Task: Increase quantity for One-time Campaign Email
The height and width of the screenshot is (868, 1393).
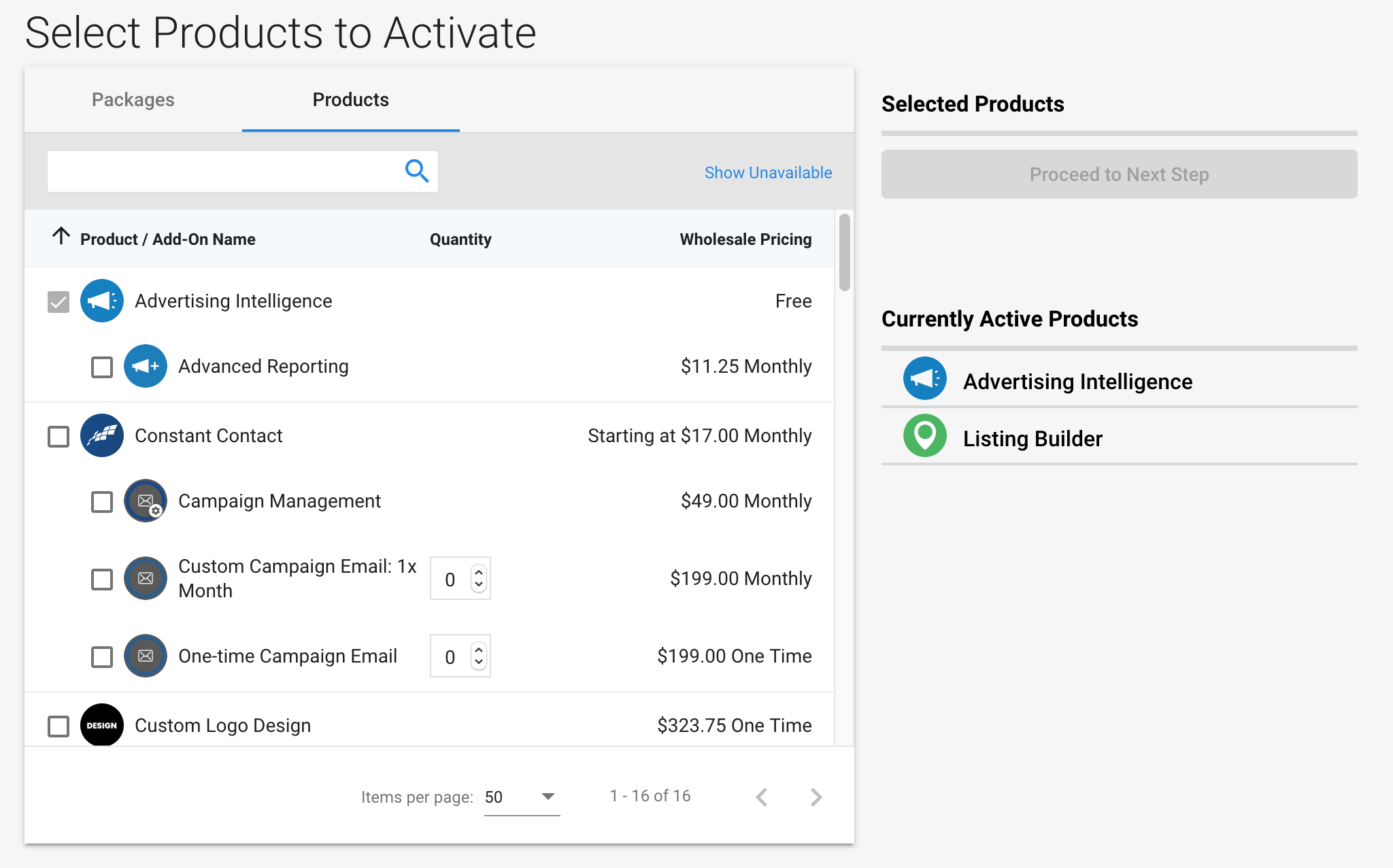Action: (479, 650)
